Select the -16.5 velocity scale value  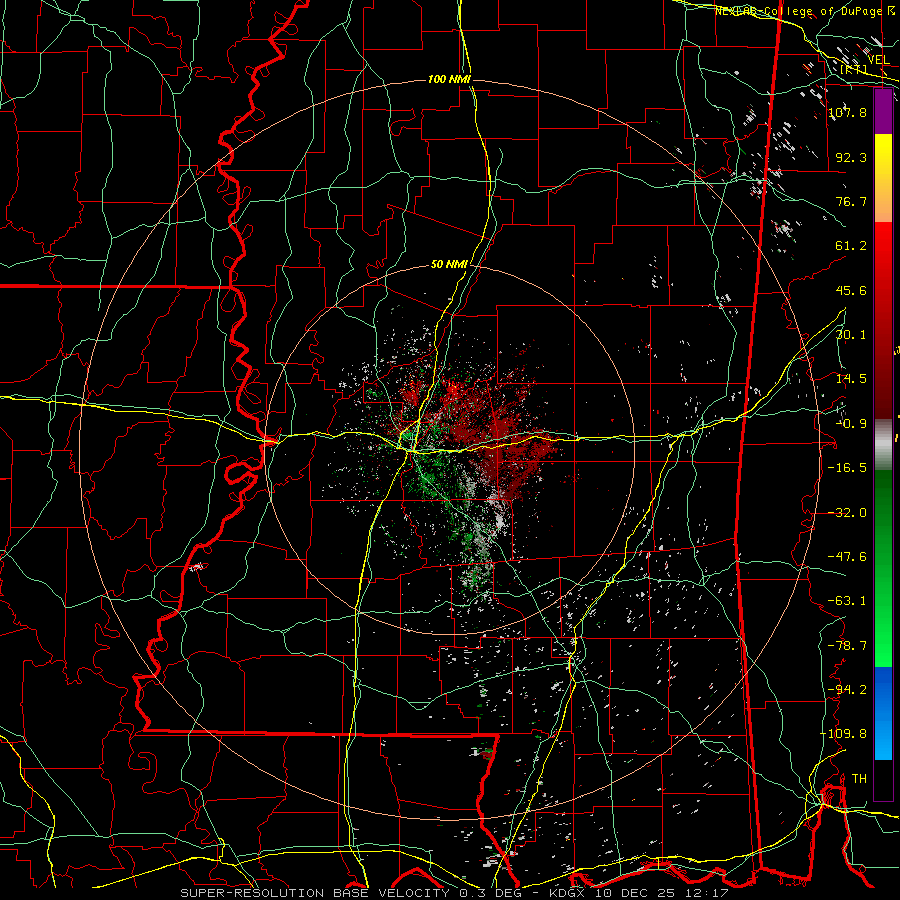coord(847,468)
